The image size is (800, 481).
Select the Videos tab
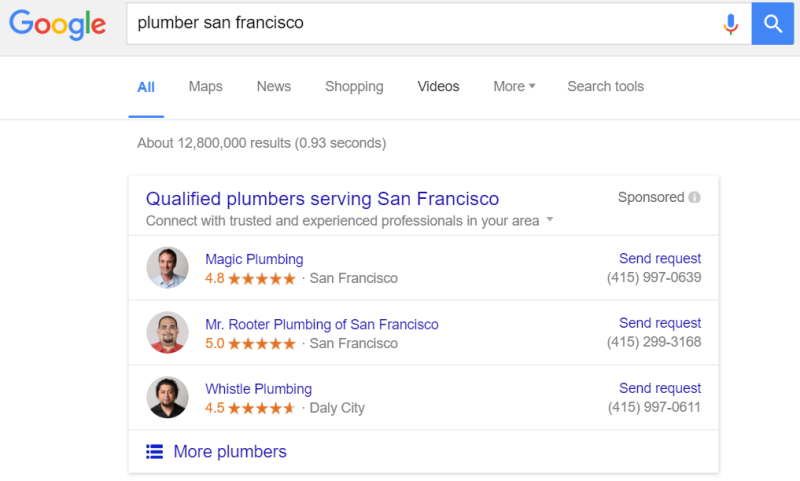pos(438,86)
